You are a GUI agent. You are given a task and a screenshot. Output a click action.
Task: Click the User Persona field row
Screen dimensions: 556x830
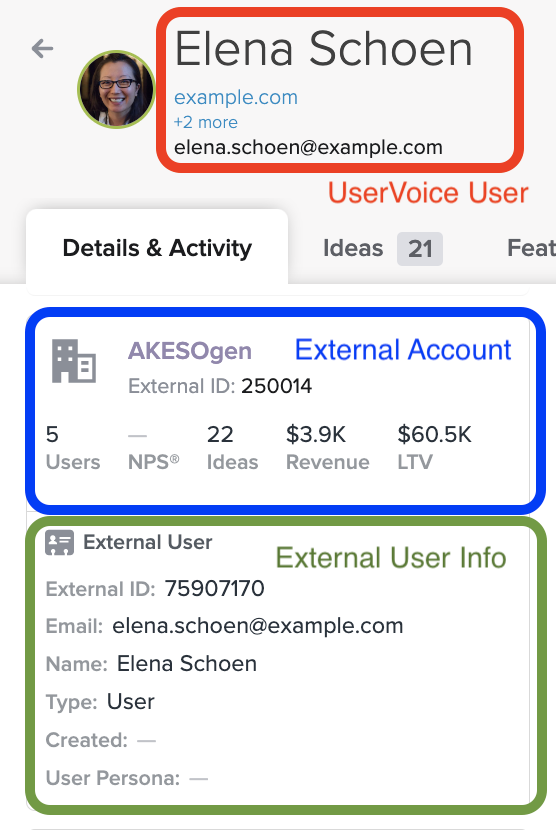point(127,778)
